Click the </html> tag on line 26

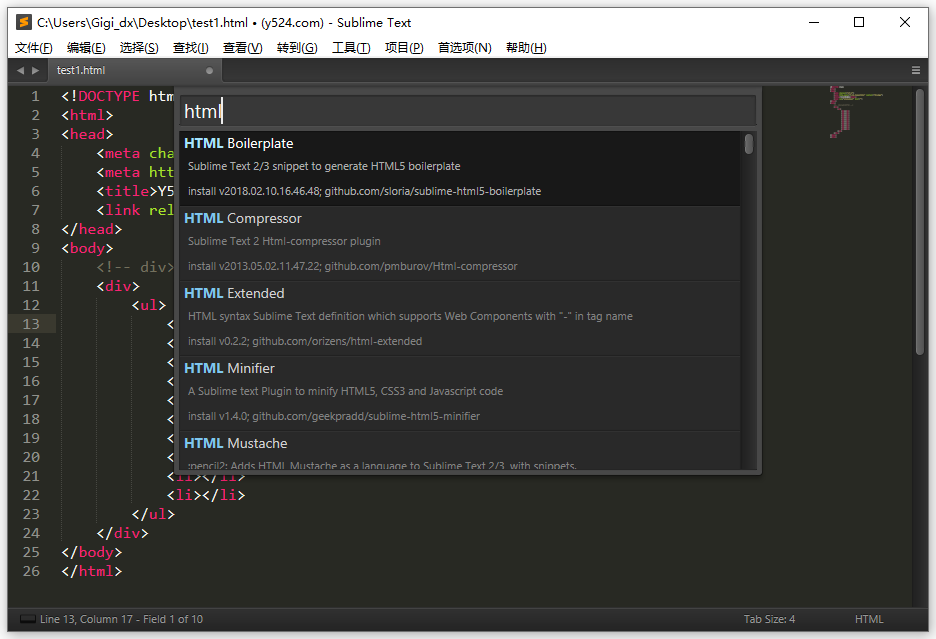click(91, 571)
